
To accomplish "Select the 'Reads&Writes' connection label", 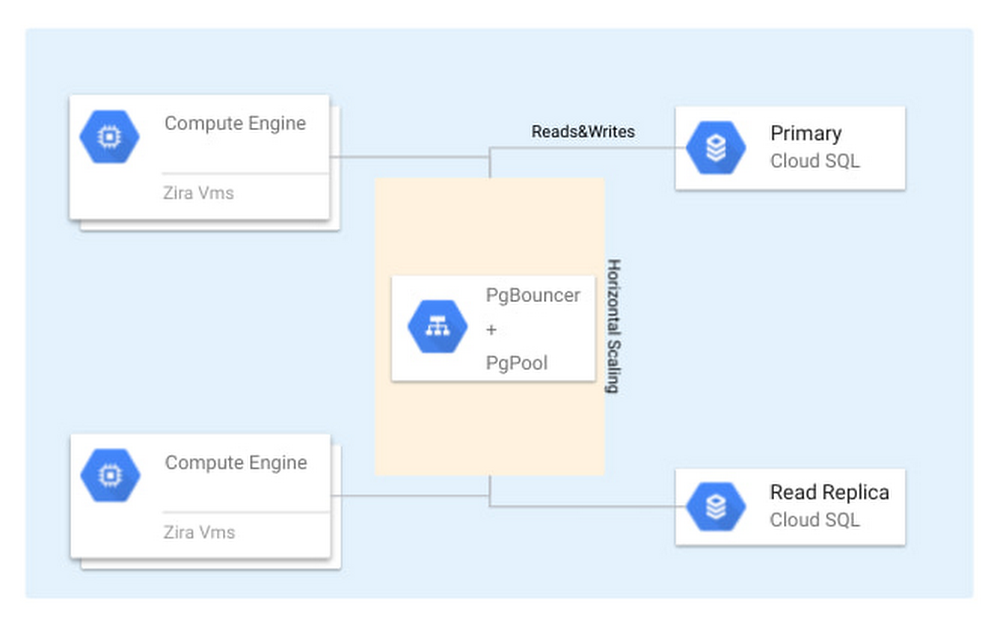I will (583, 132).
